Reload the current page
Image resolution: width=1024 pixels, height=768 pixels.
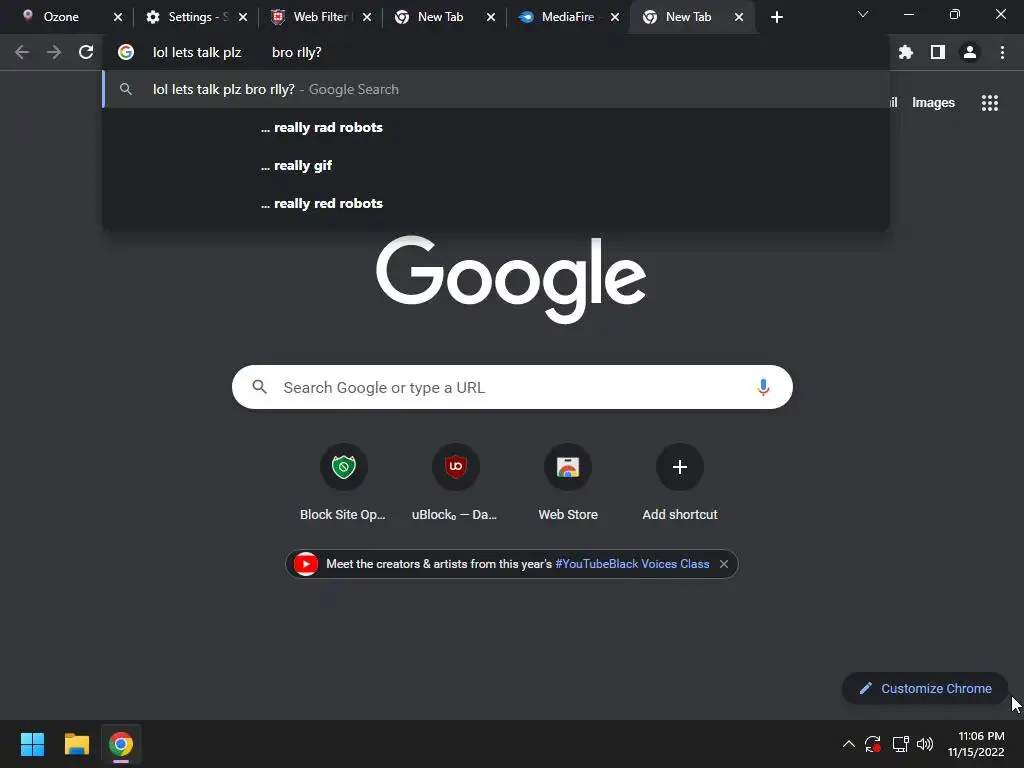pos(86,52)
